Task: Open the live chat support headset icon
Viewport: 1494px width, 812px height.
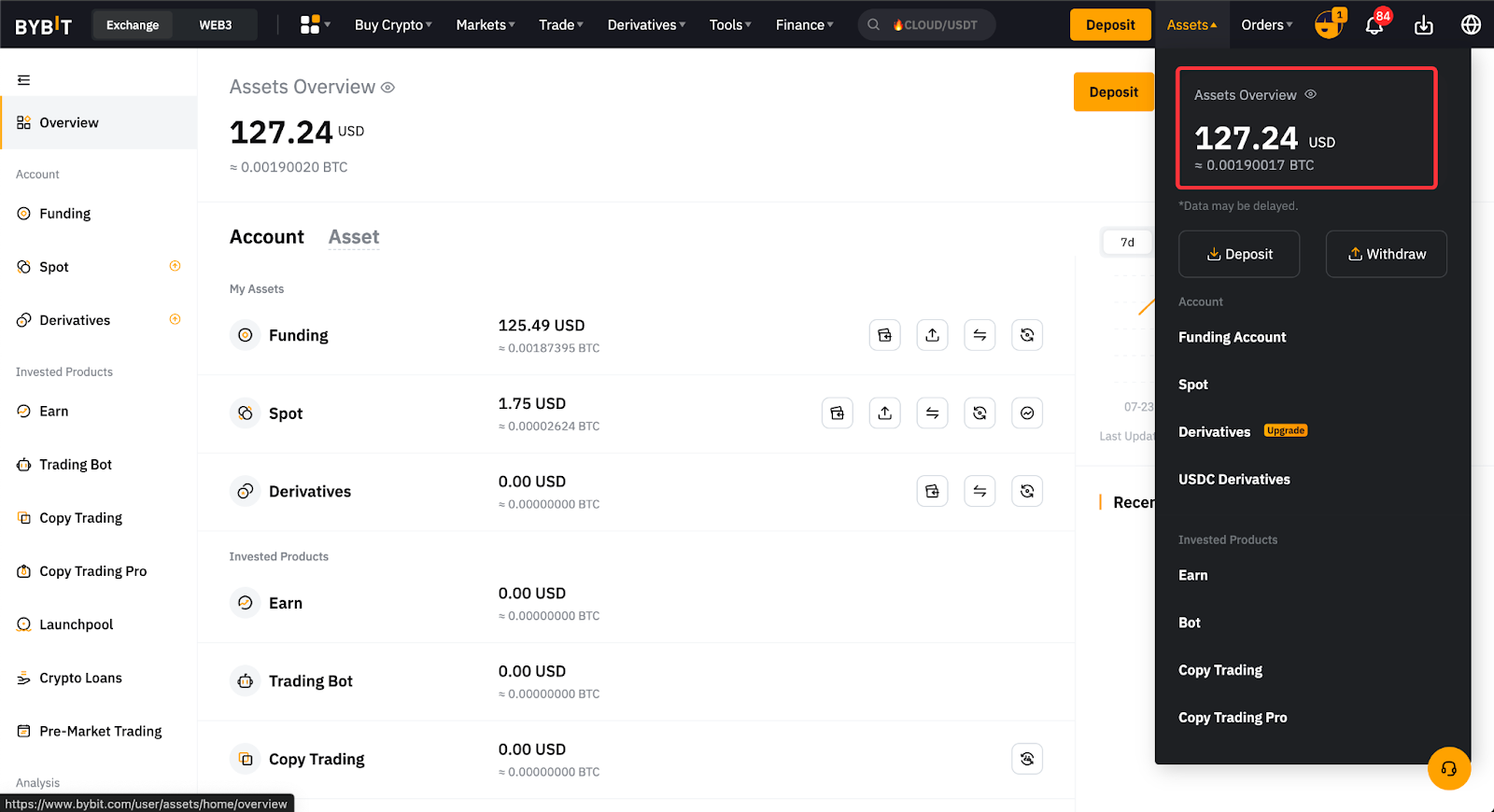Action: 1448,769
